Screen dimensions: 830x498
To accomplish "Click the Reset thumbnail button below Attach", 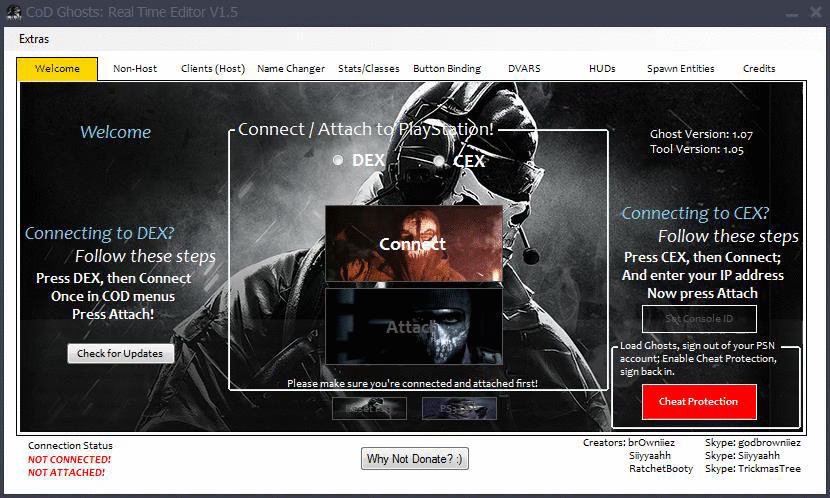I will click(369, 409).
